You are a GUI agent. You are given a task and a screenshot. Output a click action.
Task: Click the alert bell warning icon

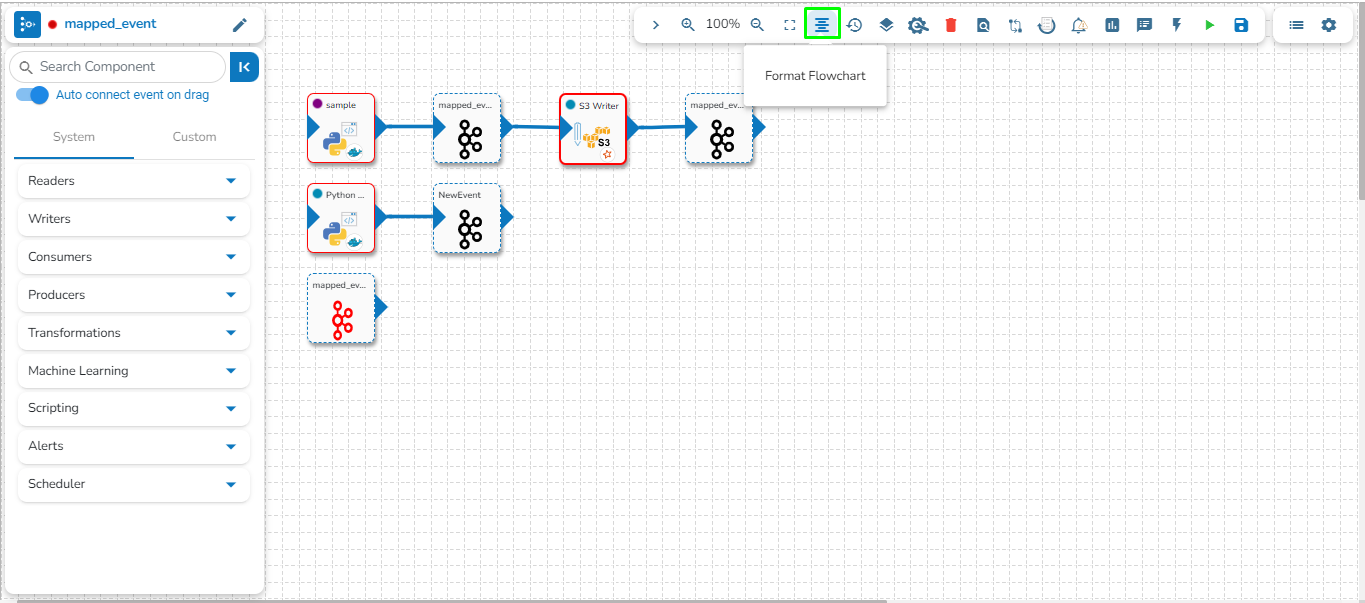(1079, 25)
